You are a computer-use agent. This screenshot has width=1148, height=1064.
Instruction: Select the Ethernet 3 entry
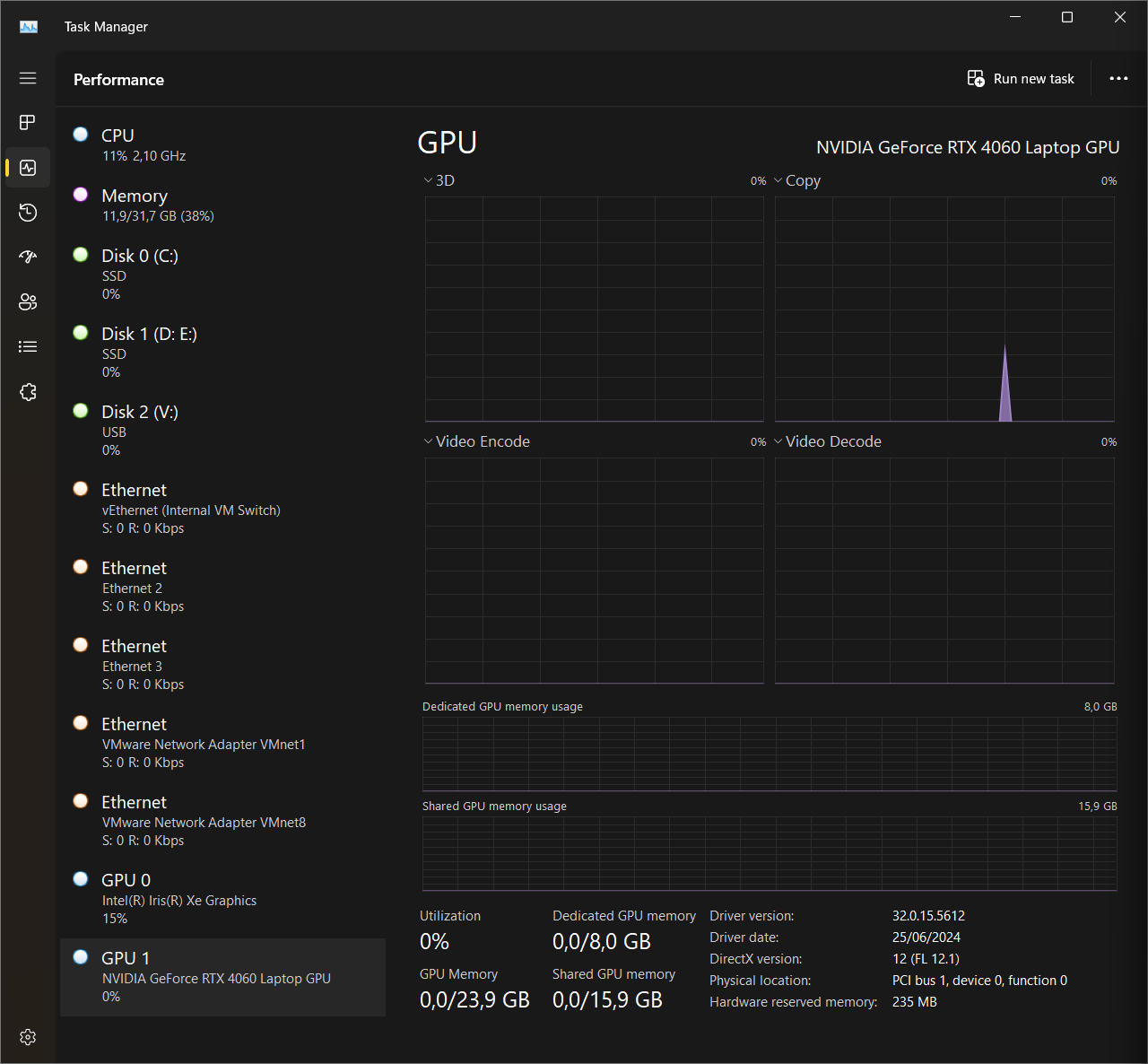coord(222,664)
